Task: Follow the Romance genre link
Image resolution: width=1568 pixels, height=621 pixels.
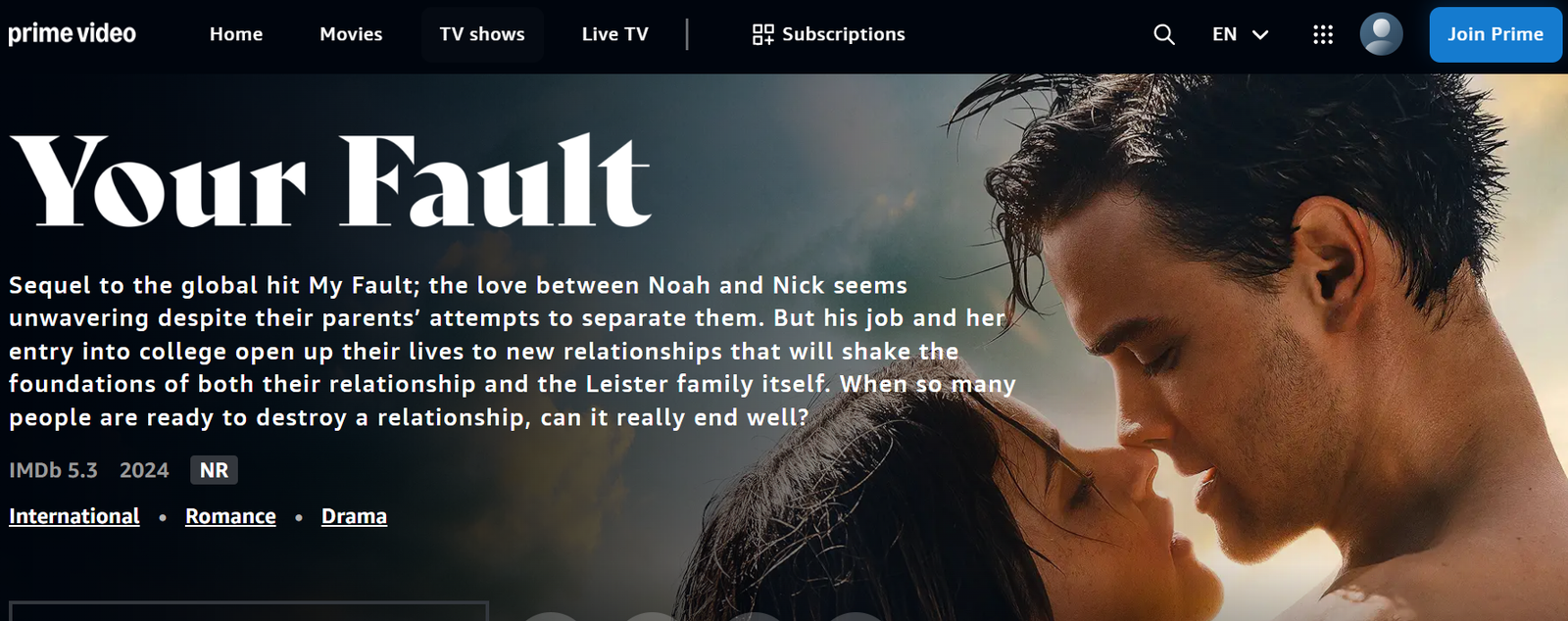Action: coord(230,516)
